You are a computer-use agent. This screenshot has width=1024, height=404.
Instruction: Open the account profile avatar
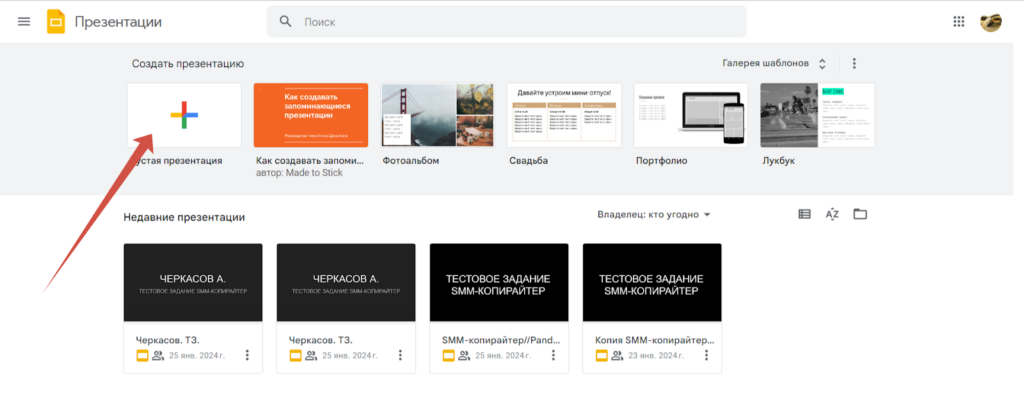991,22
